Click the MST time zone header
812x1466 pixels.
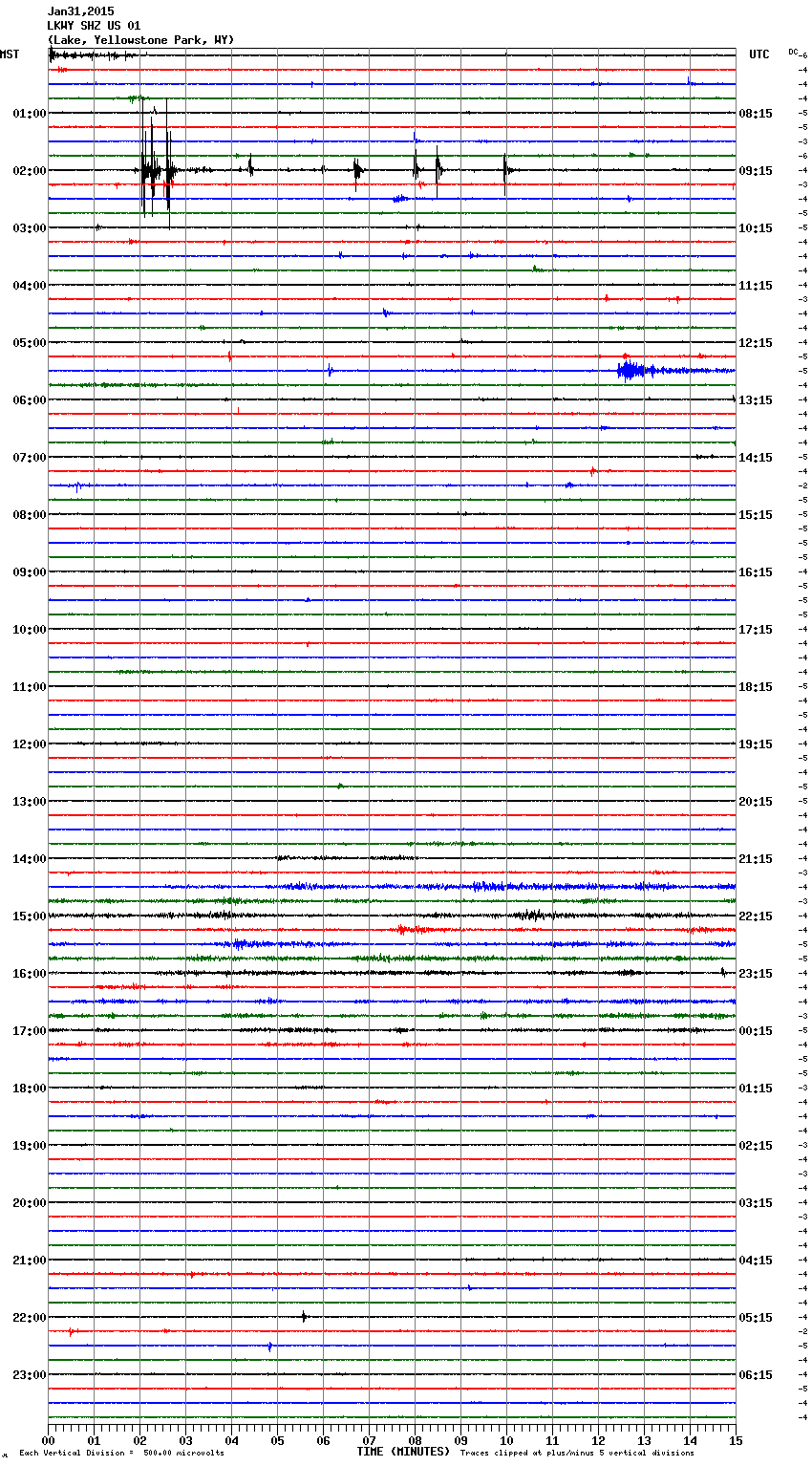click(10, 54)
